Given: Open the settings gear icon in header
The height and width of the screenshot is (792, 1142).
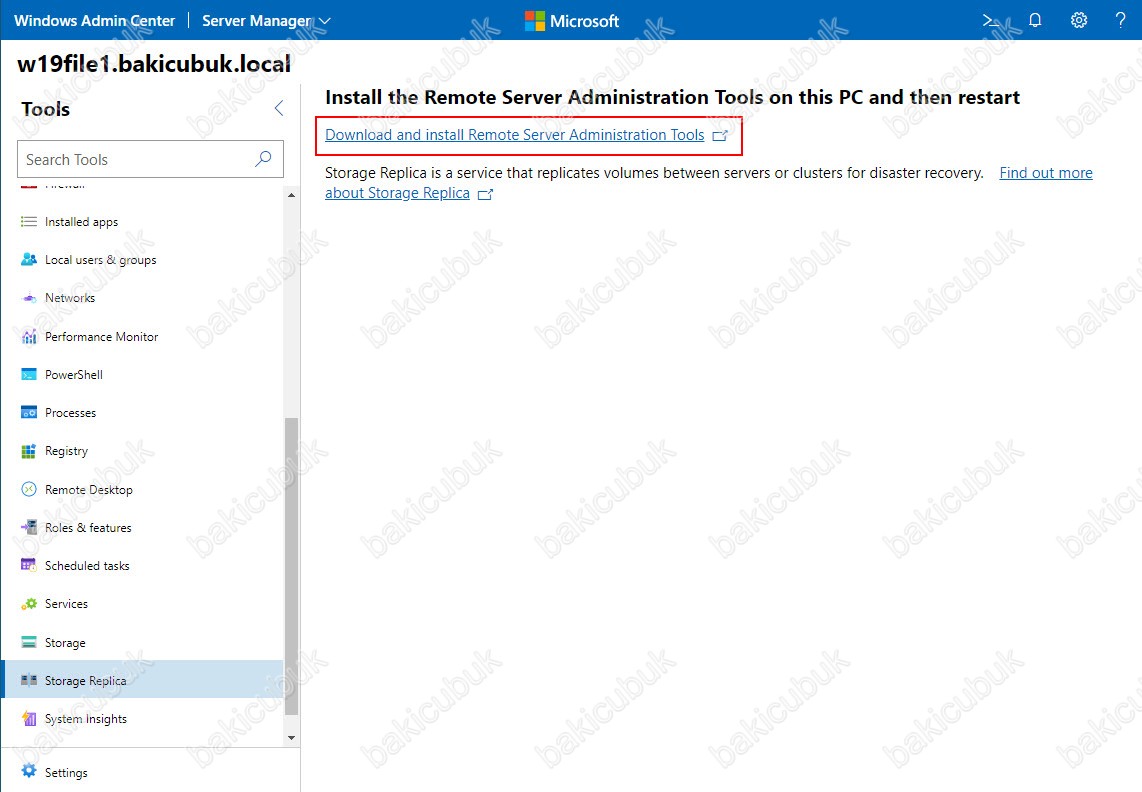Looking at the screenshot, I should (x=1079, y=20).
